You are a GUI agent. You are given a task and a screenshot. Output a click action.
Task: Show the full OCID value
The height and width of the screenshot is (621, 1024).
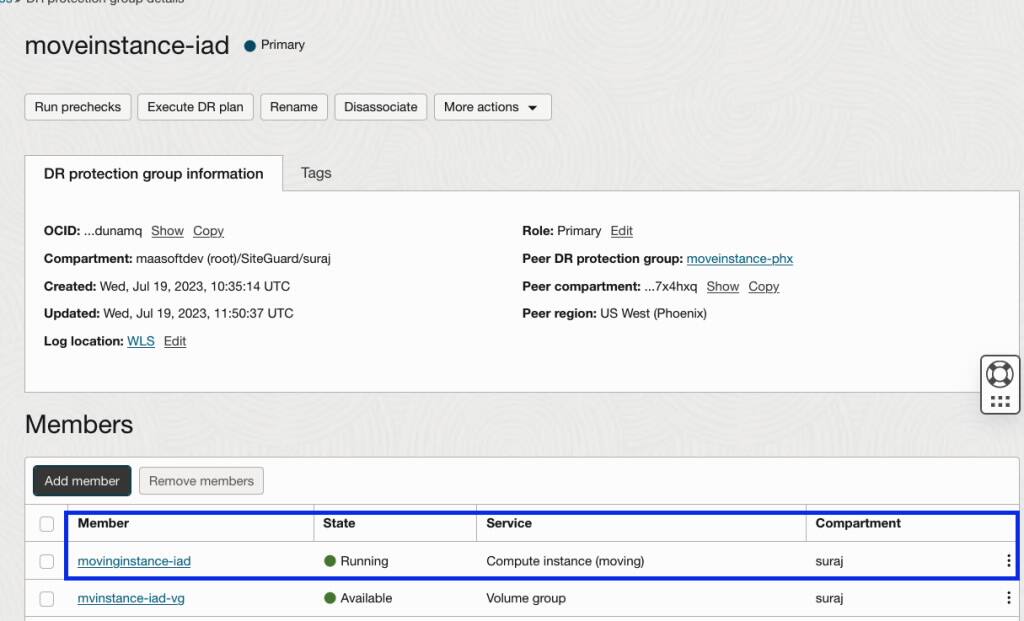pyautogui.click(x=167, y=231)
